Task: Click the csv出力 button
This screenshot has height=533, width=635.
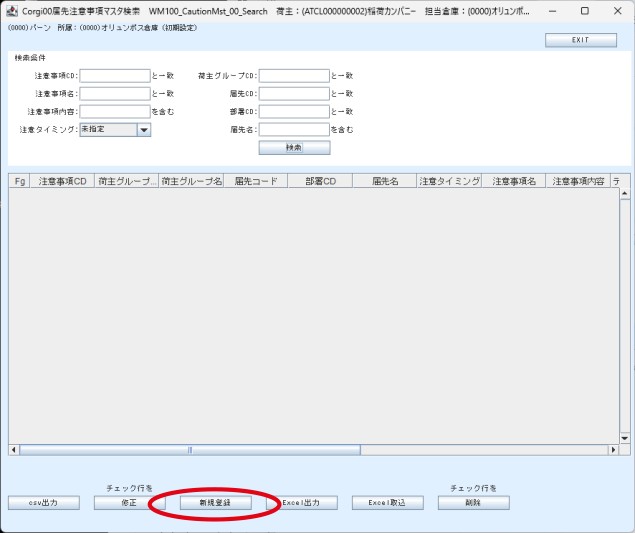Action: click(x=44, y=503)
